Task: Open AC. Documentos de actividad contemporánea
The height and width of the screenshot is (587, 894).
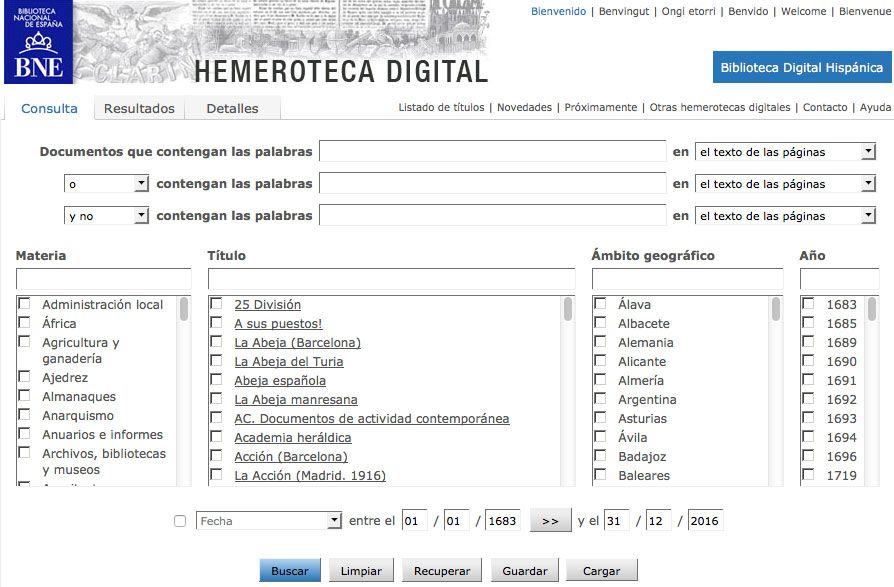Action: (x=372, y=418)
